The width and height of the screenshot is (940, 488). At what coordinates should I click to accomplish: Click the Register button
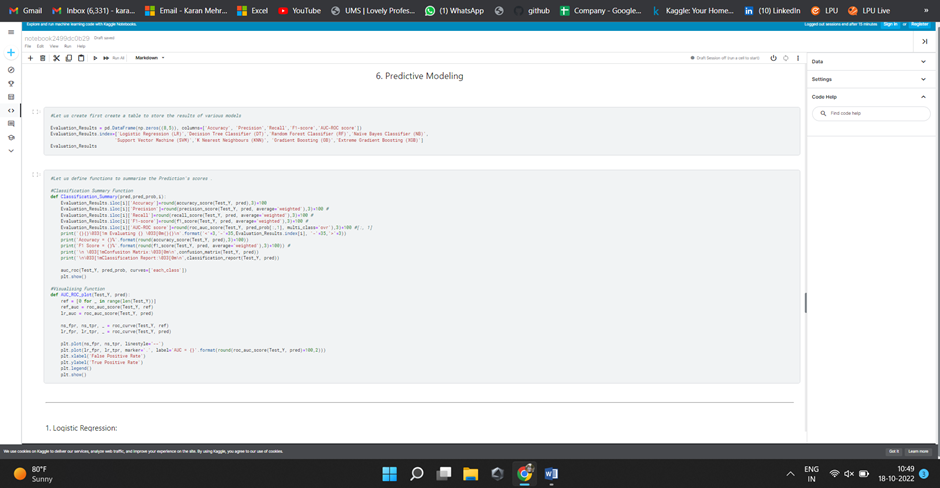(920, 25)
